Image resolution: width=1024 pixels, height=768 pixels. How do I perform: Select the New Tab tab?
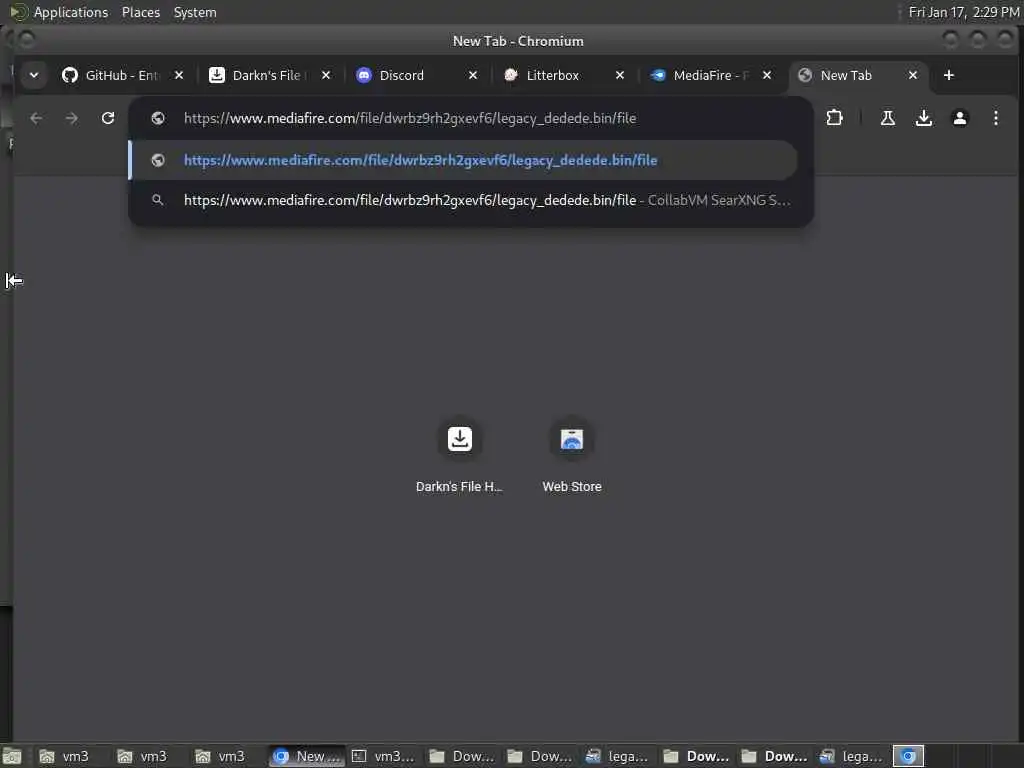(858, 75)
